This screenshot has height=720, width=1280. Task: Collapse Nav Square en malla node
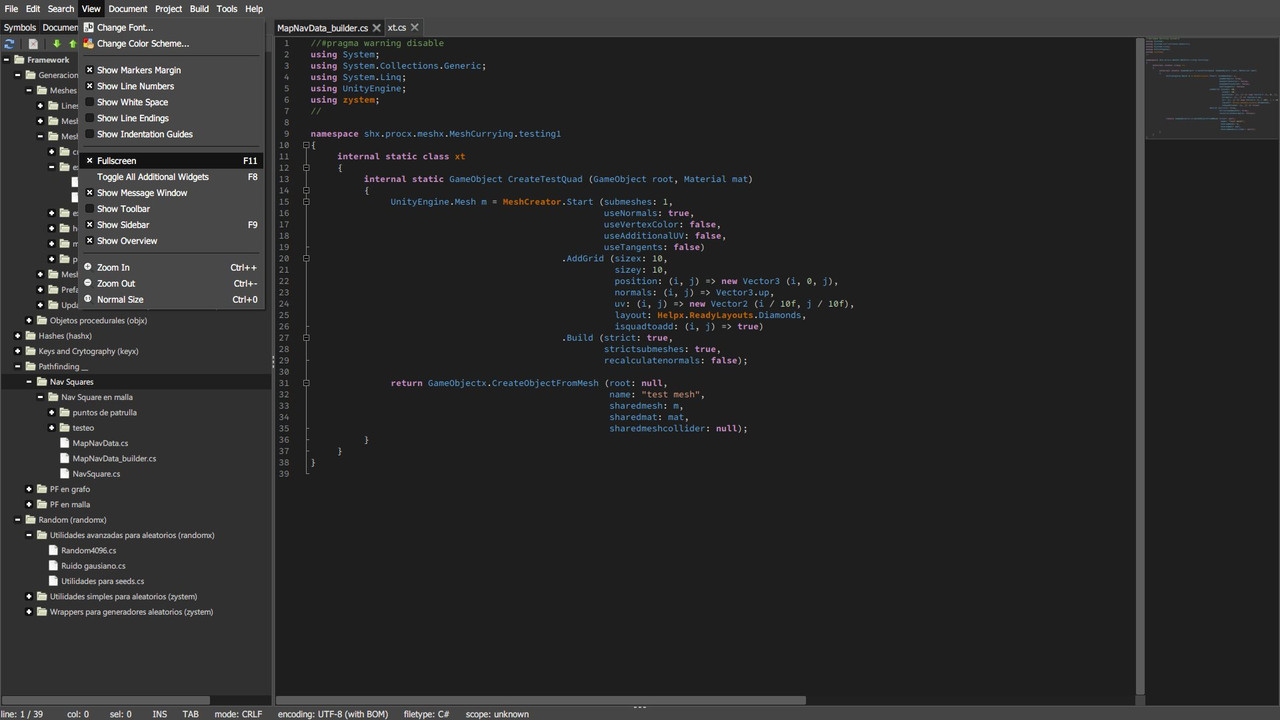click(40, 397)
